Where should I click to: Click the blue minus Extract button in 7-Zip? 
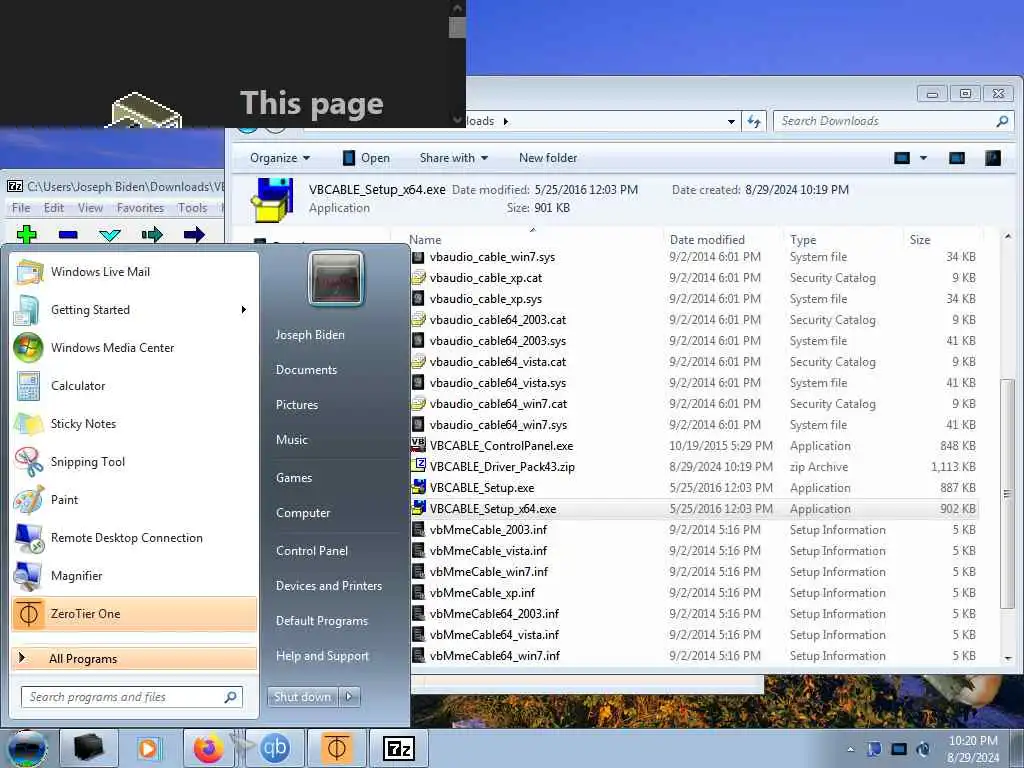(68, 234)
